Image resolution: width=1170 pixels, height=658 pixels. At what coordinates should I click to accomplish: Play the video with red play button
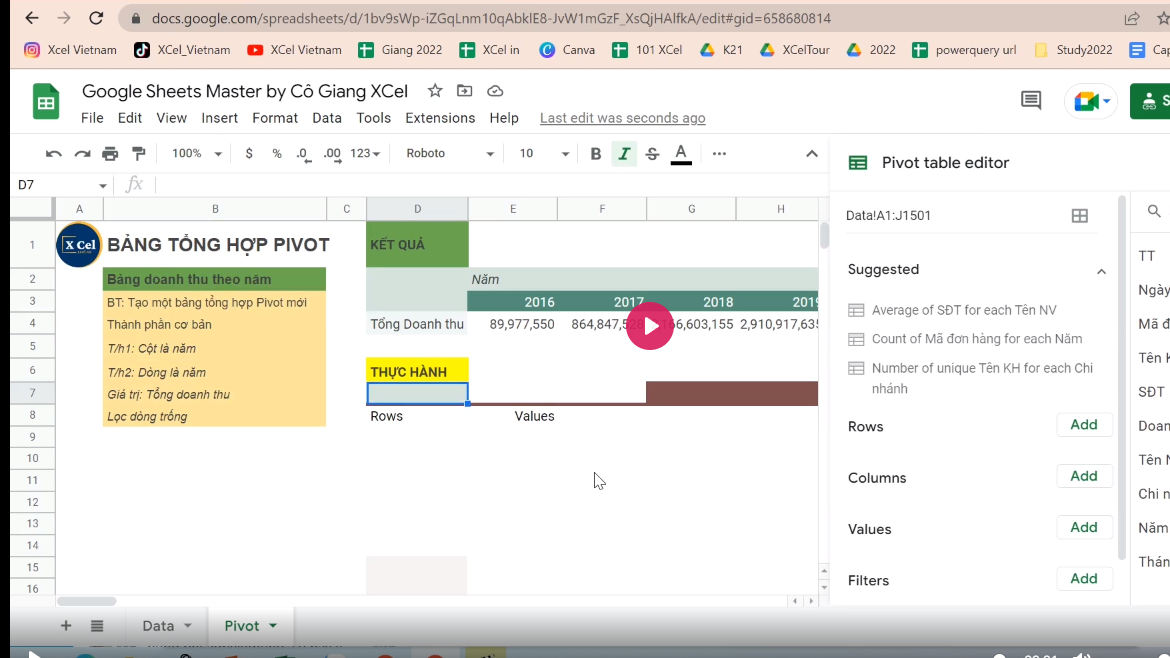649,326
